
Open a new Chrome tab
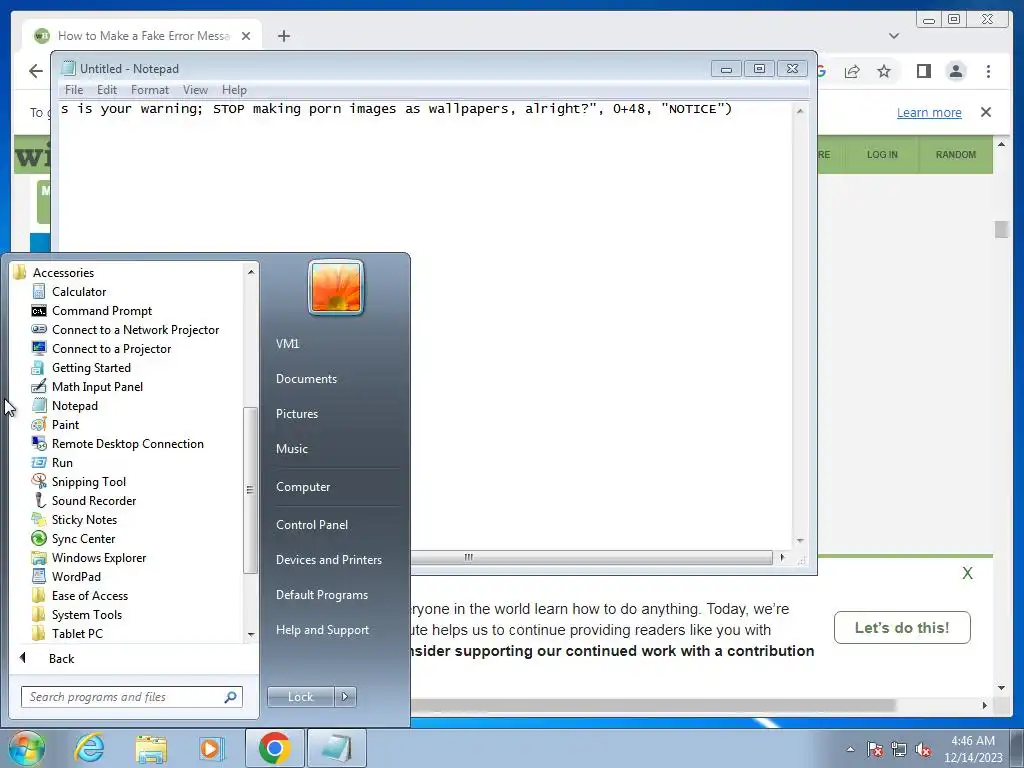coord(283,36)
